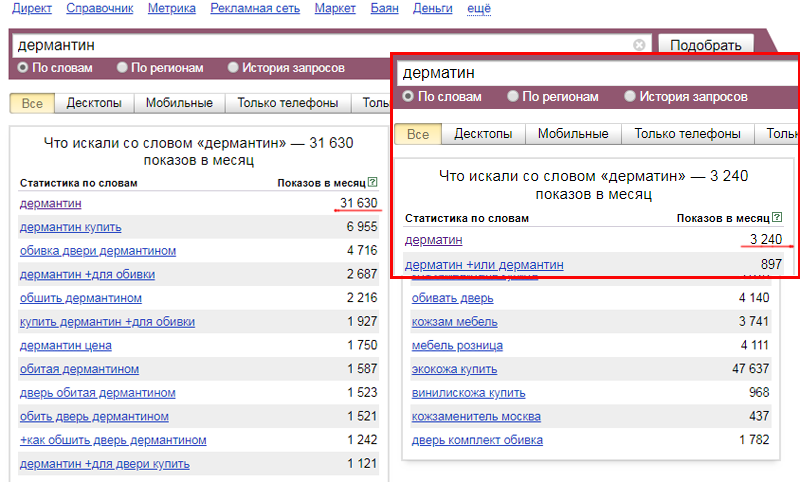Viewport: 800px width, 482px height.
Task: Click the 'дерматин' overlay search field
Action: point(597,73)
